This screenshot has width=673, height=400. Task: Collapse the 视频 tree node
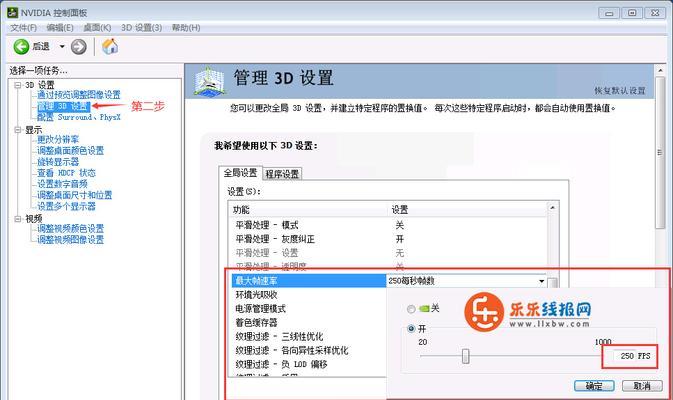click(x=18, y=219)
